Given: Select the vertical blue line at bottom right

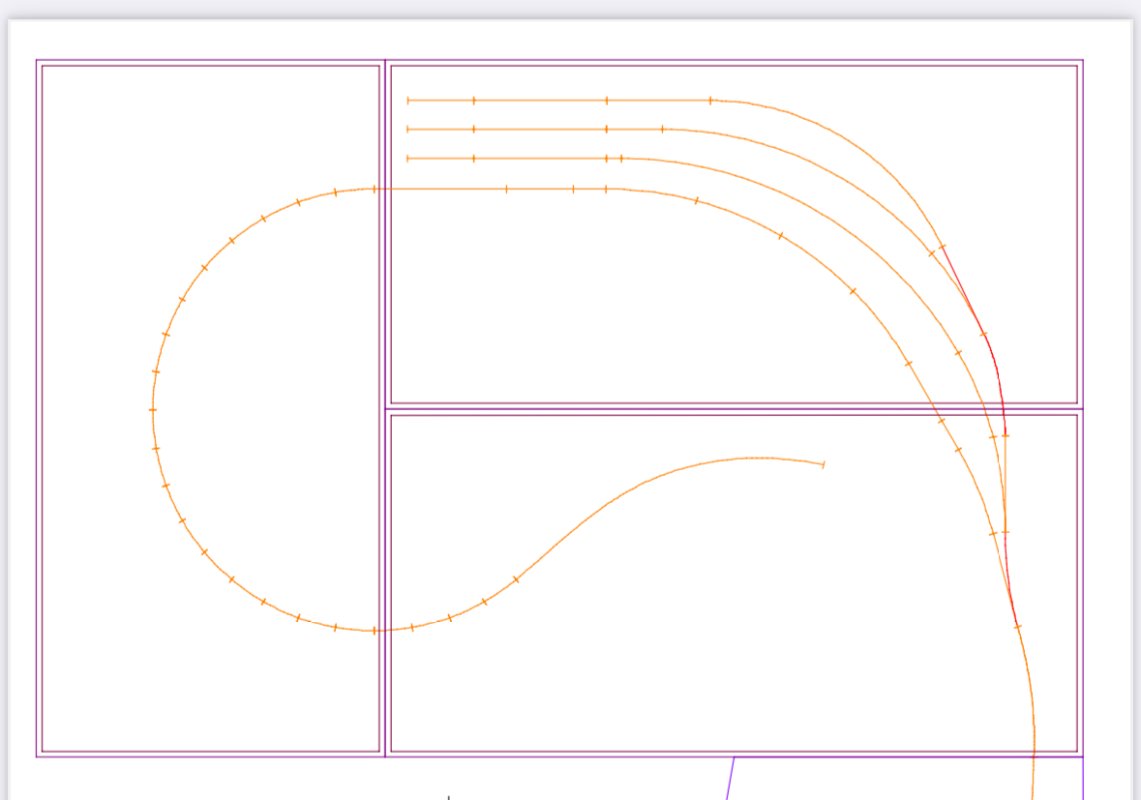Looking at the screenshot, I should (1083, 780).
